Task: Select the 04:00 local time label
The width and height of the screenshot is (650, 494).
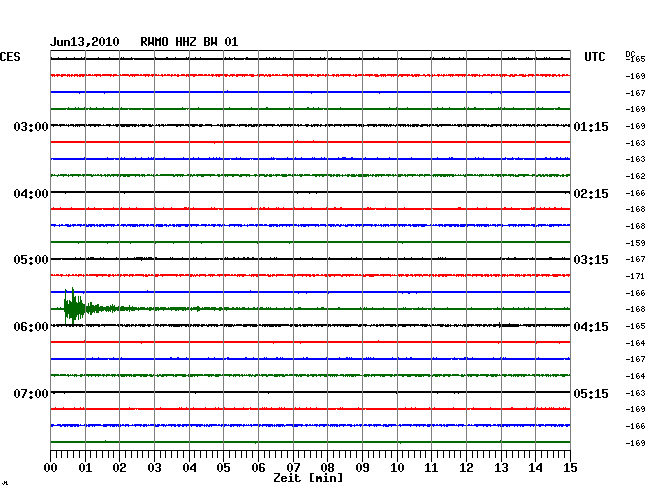Action: pos(31,194)
